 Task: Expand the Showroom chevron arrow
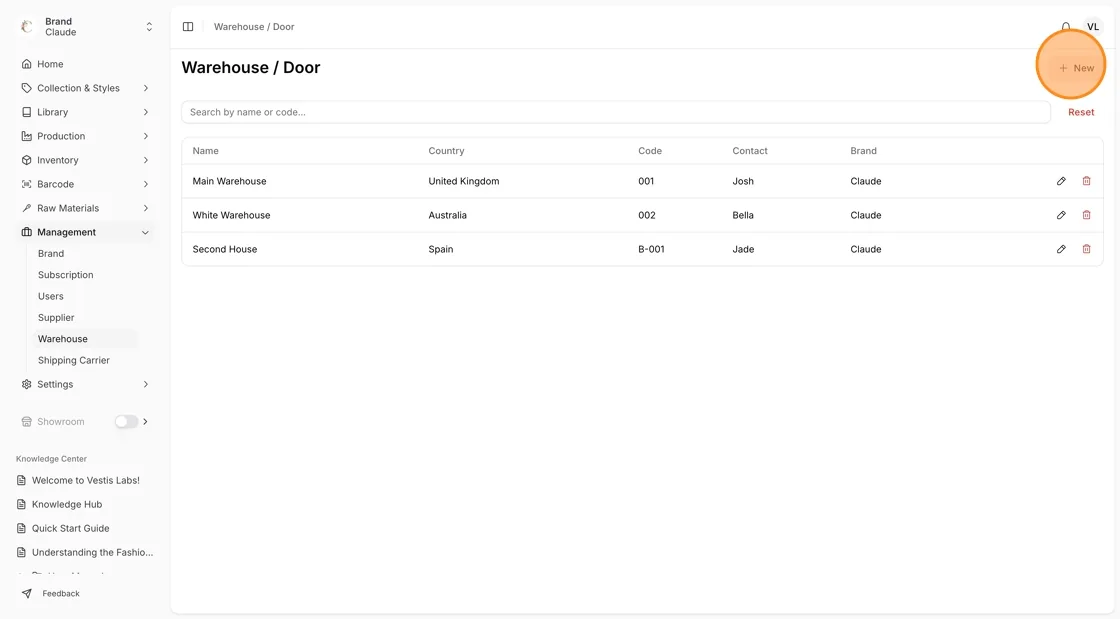click(x=146, y=422)
